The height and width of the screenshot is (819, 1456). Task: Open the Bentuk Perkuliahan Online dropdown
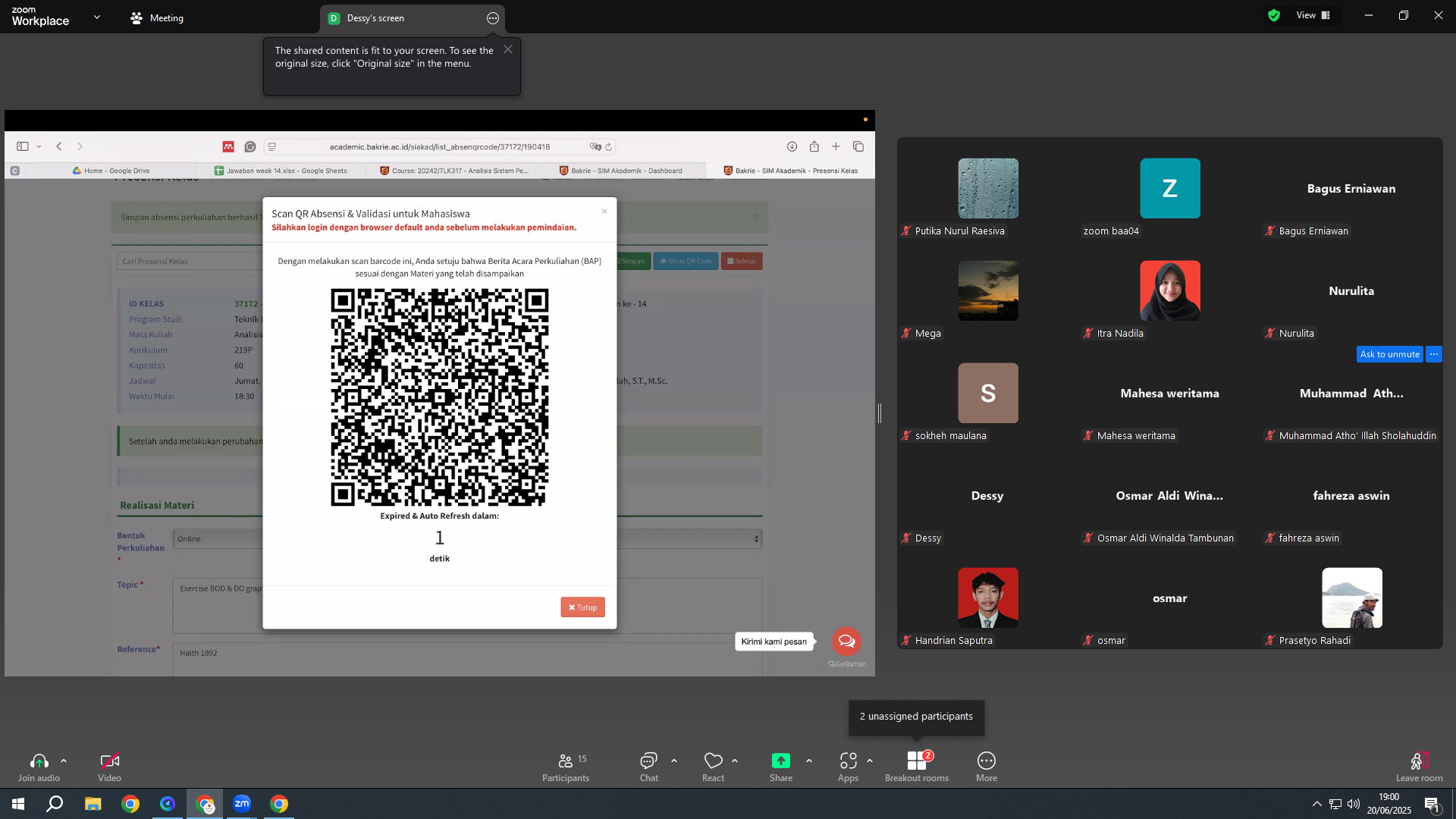pyautogui.click(x=467, y=539)
